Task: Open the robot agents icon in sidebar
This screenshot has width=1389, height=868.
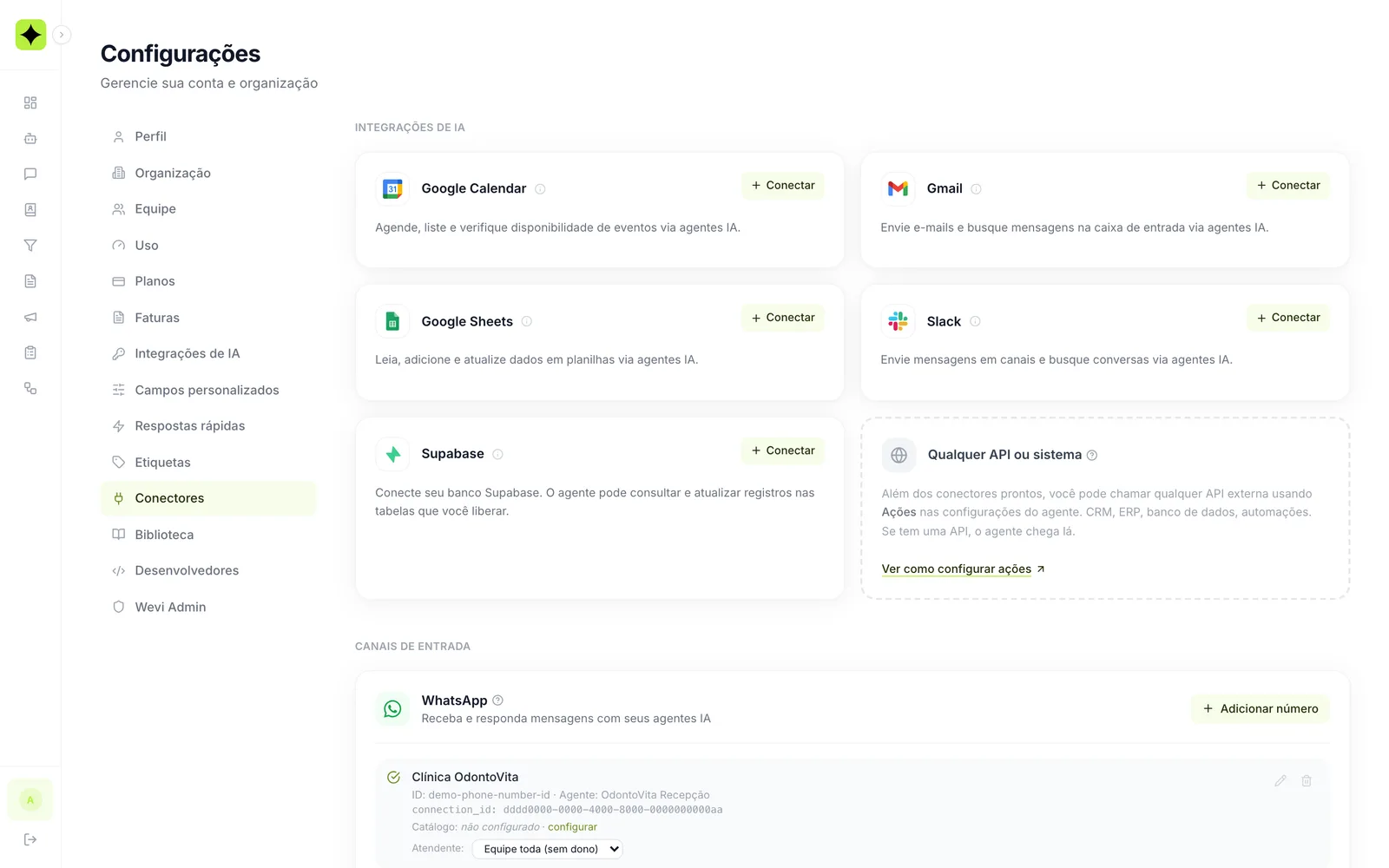Action: tap(30, 138)
